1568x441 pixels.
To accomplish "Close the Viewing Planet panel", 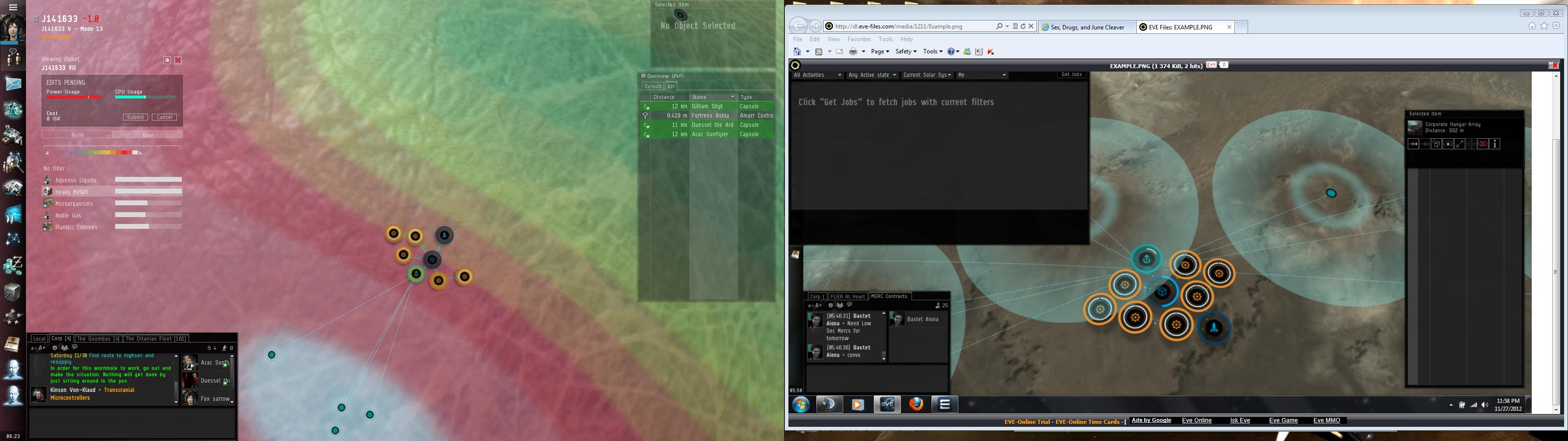I will 178,60.
